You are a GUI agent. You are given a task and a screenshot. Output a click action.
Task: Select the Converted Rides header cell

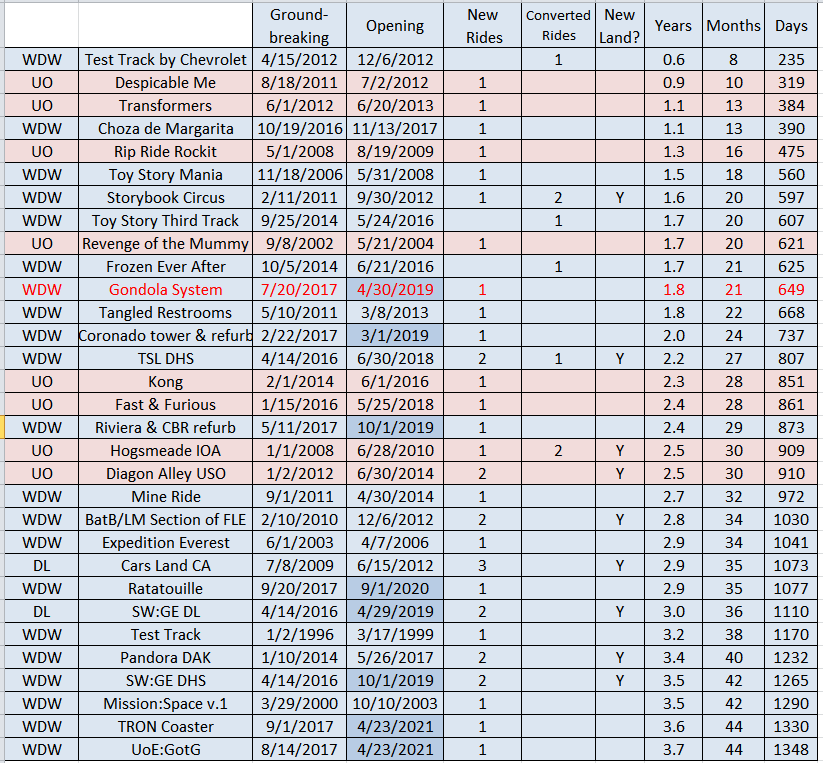point(558,26)
